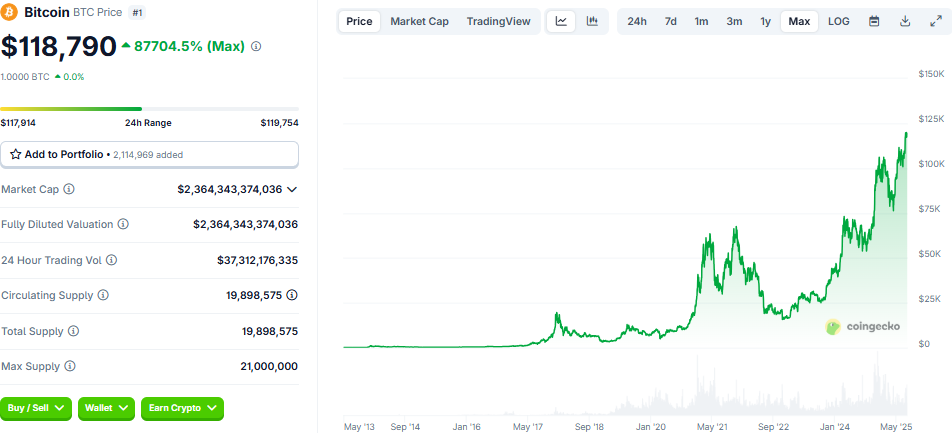Switch to the candlestick chart icon
952x433 pixels.
click(593, 21)
